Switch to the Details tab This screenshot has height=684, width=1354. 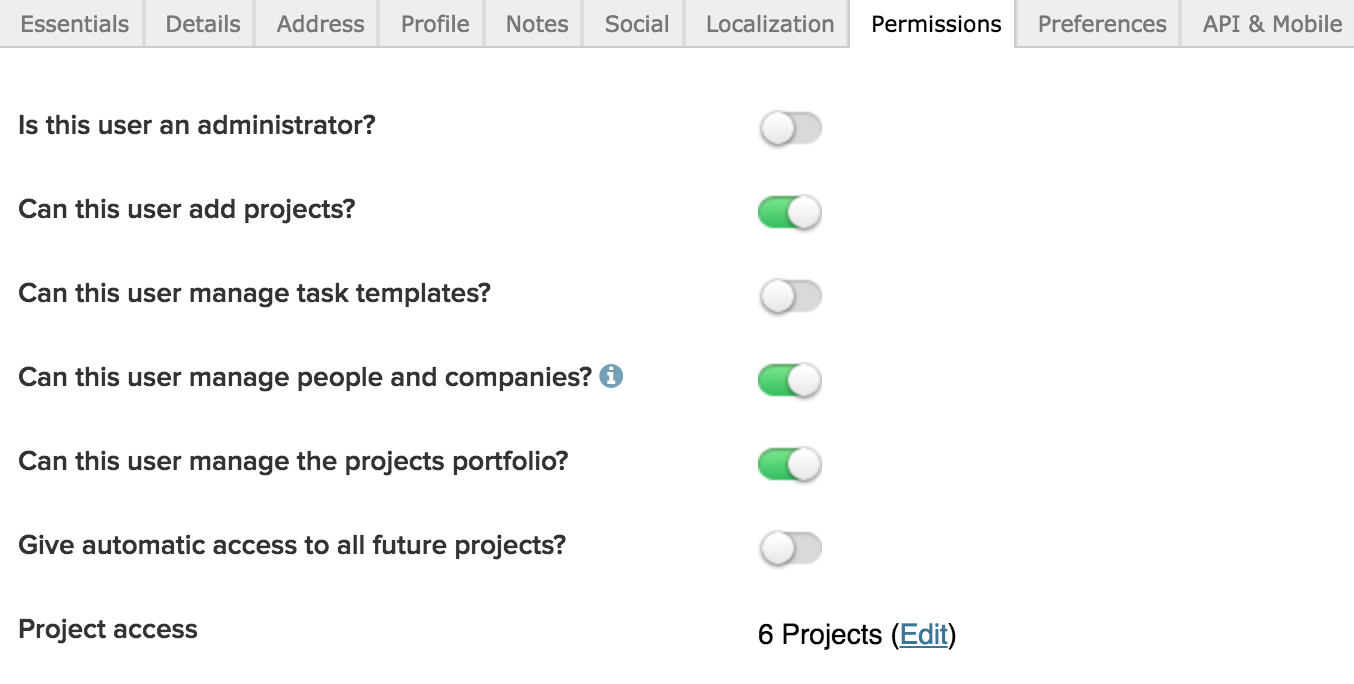click(x=203, y=24)
